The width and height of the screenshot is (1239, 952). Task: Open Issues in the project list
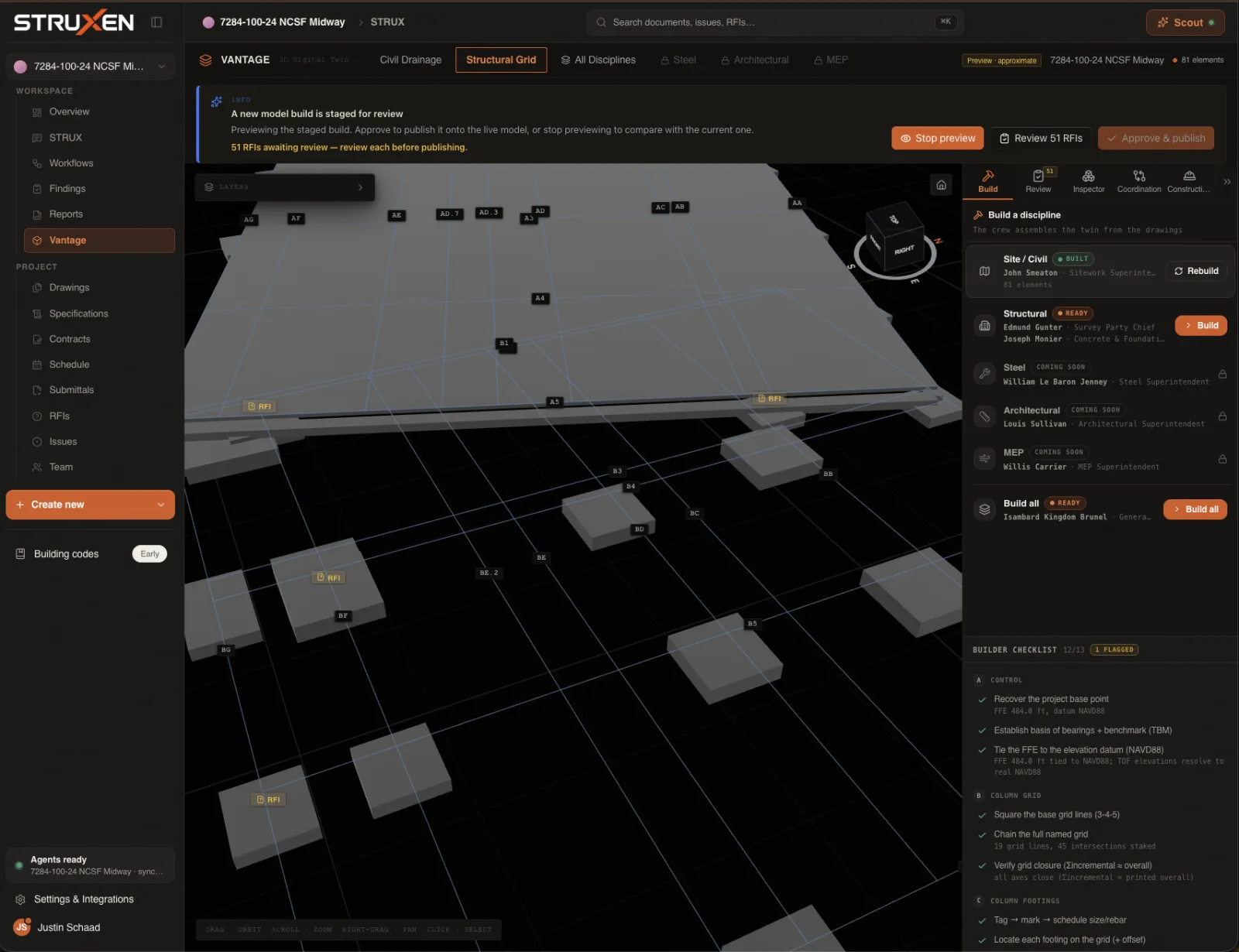point(63,441)
